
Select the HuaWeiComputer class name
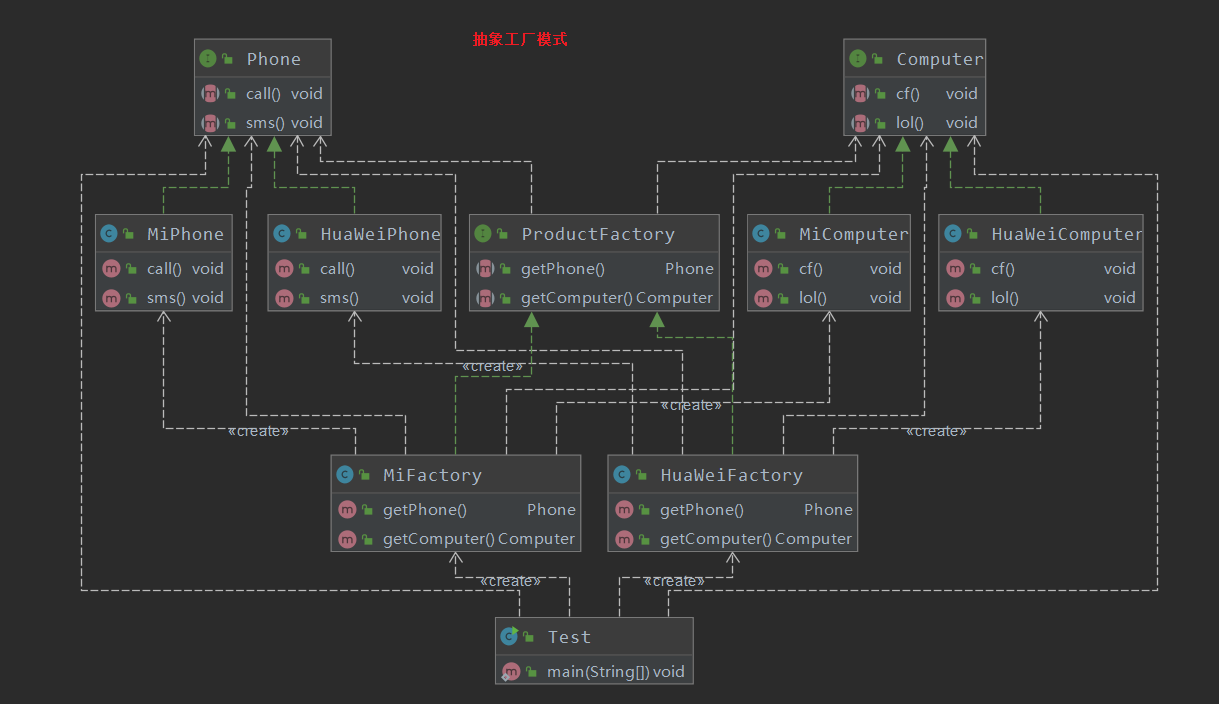coord(1067,234)
